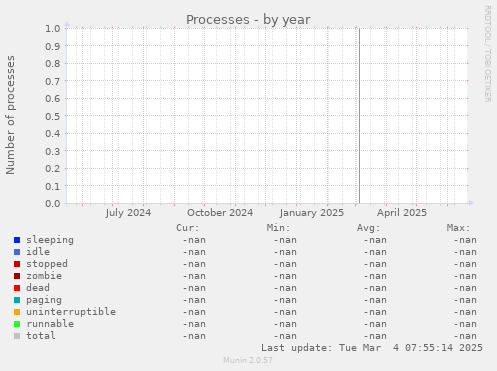The height and width of the screenshot is (371, 497).
Task: Select the 'total' legend label
Action: coord(41,336)
